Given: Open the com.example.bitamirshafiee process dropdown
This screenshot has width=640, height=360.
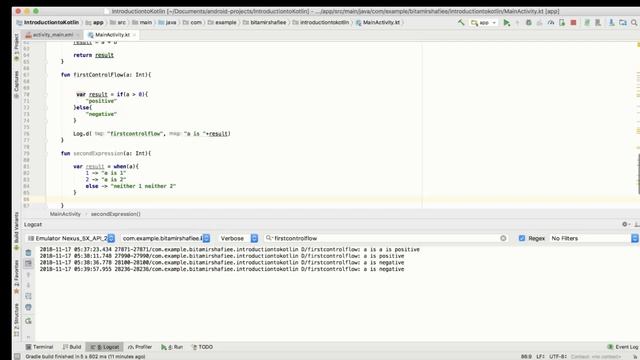Looking at the screenshot, I should coord(166,238).
